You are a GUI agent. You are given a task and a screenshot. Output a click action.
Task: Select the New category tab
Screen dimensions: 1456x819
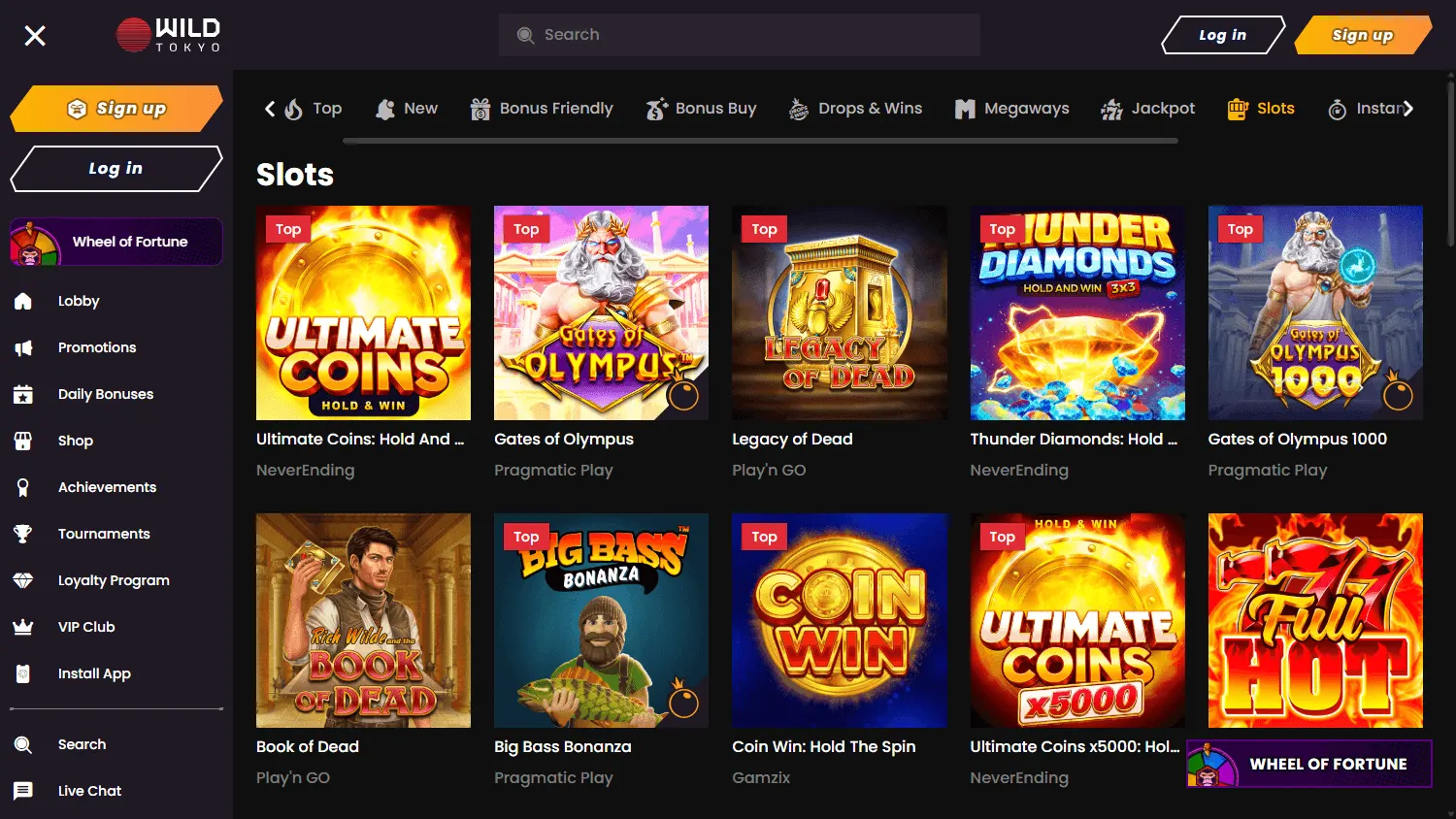407,109
